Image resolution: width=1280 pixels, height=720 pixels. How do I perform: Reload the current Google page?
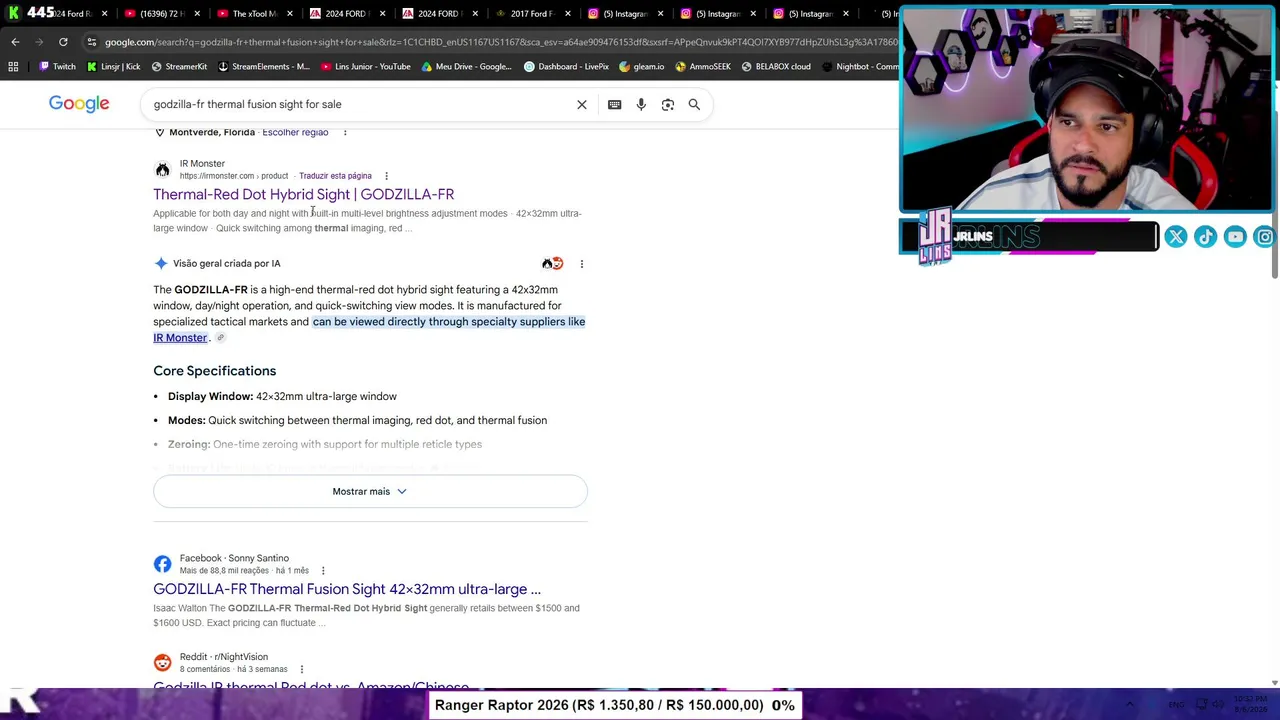coord(63,42)
